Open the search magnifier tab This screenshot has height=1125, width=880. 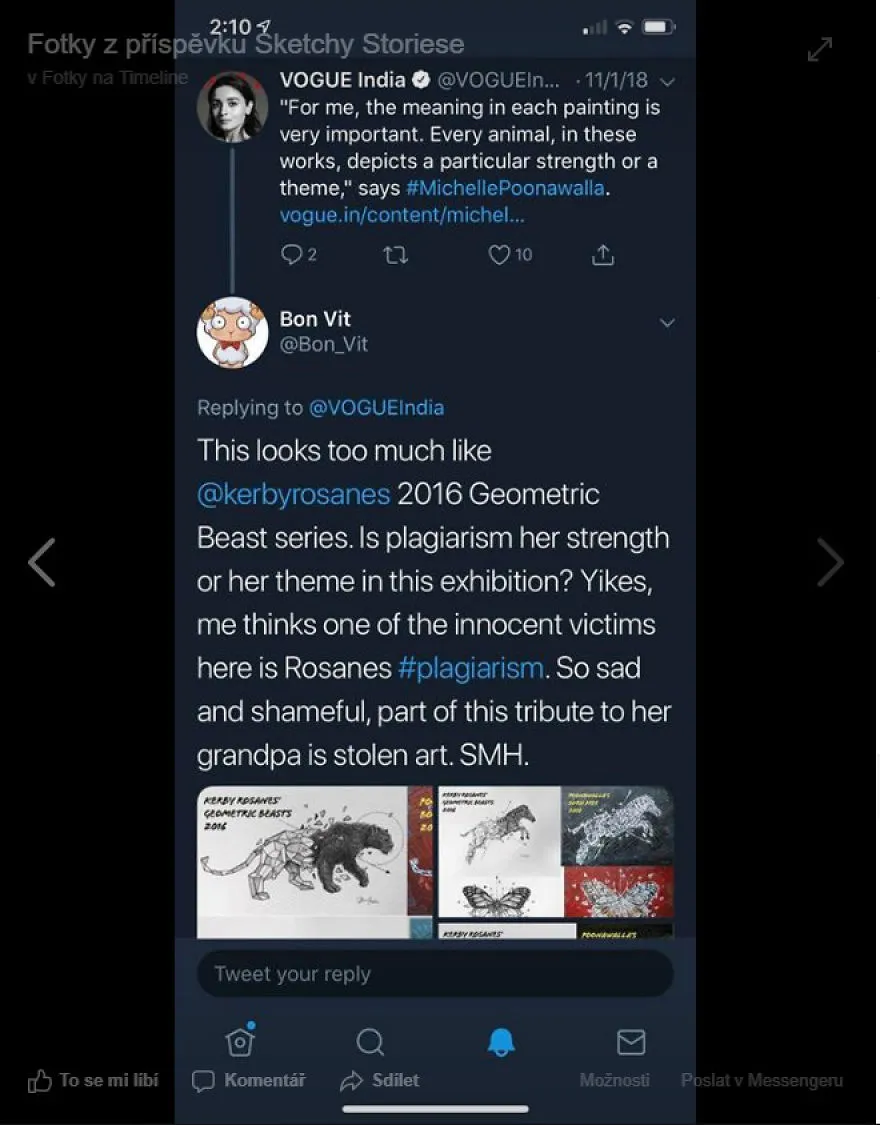(370, 1042)
